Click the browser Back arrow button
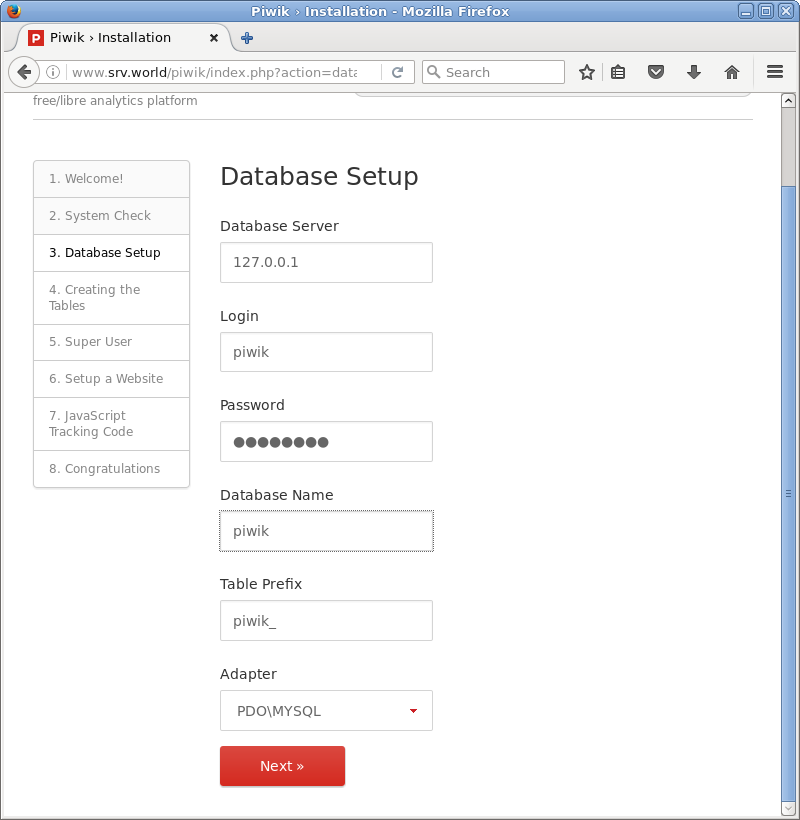 coord(24,72)
